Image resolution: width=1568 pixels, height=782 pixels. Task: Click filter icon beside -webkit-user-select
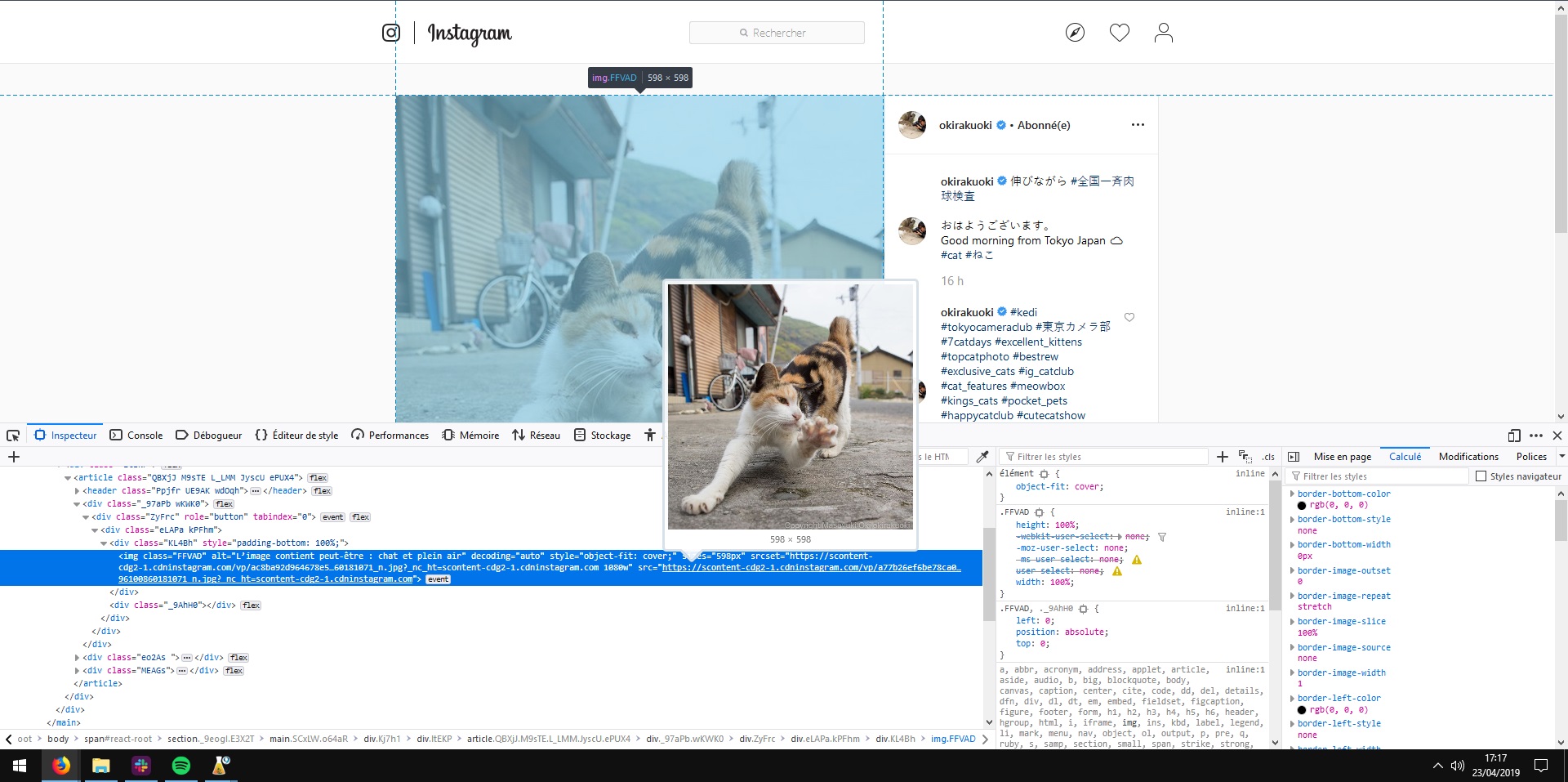[1162, 537]
